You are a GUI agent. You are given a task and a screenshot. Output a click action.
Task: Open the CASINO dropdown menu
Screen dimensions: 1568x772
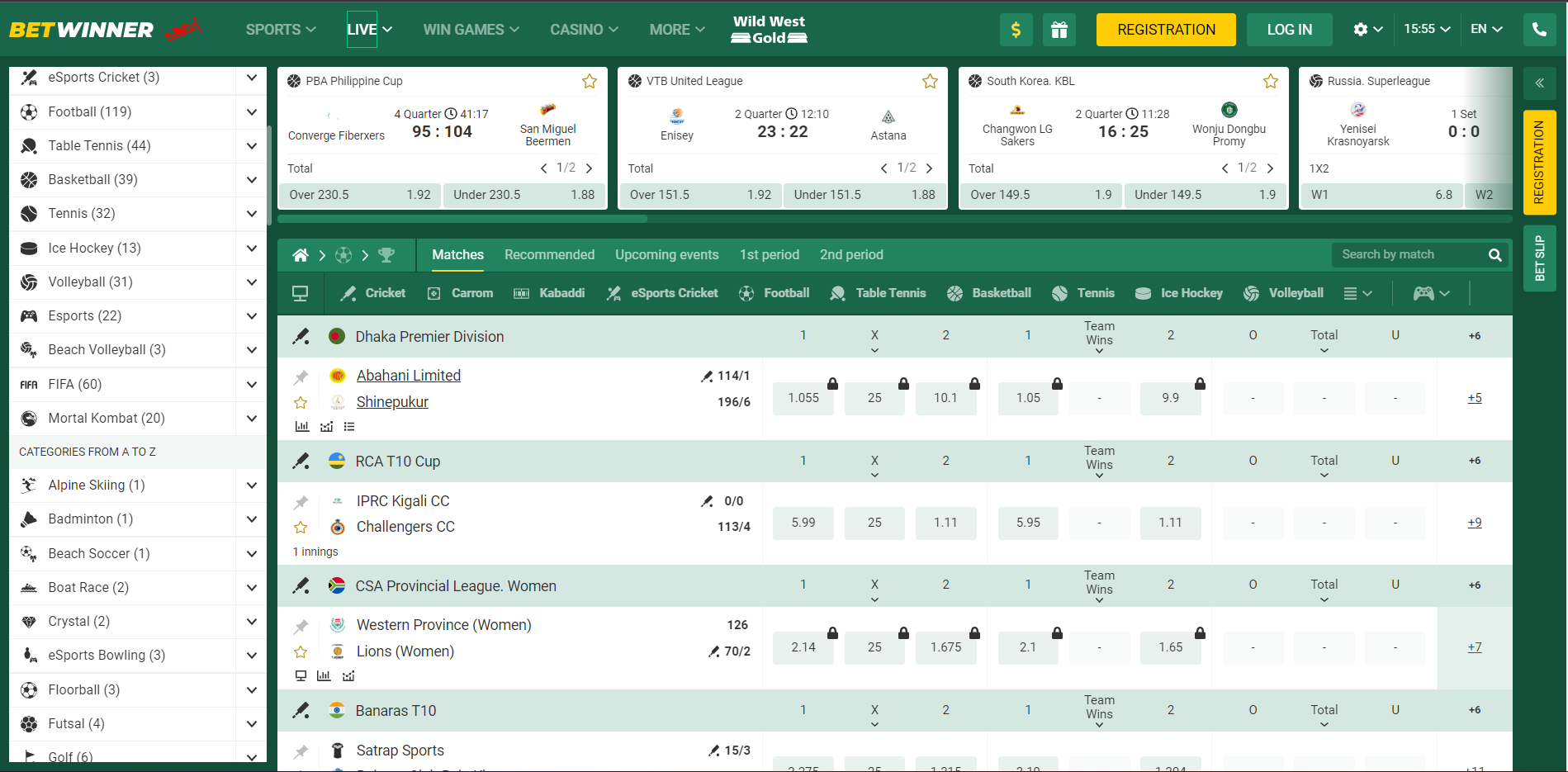point(584,30)
